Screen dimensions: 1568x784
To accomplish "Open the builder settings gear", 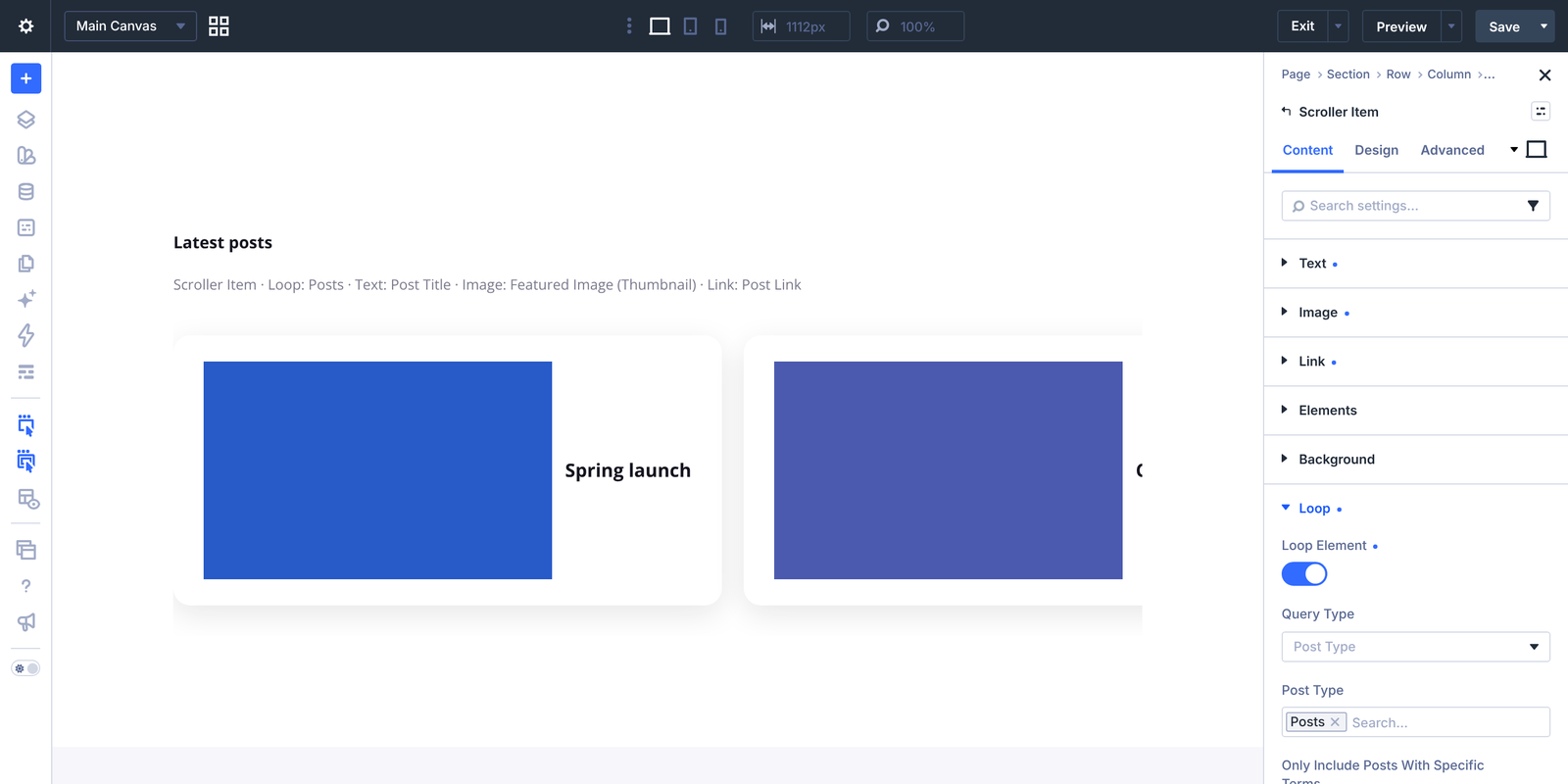I will click(26, 25).
